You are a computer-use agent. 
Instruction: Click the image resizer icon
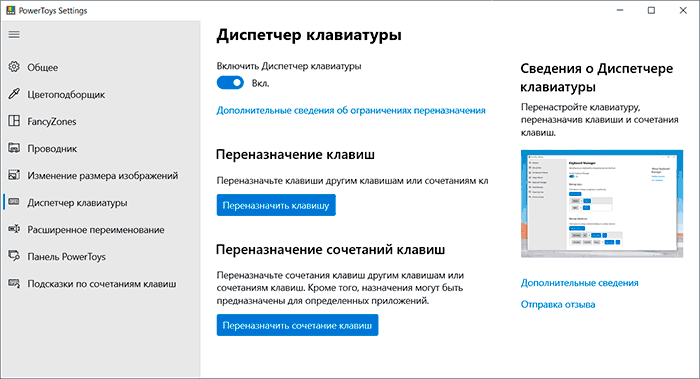click(x=14, y=175)
